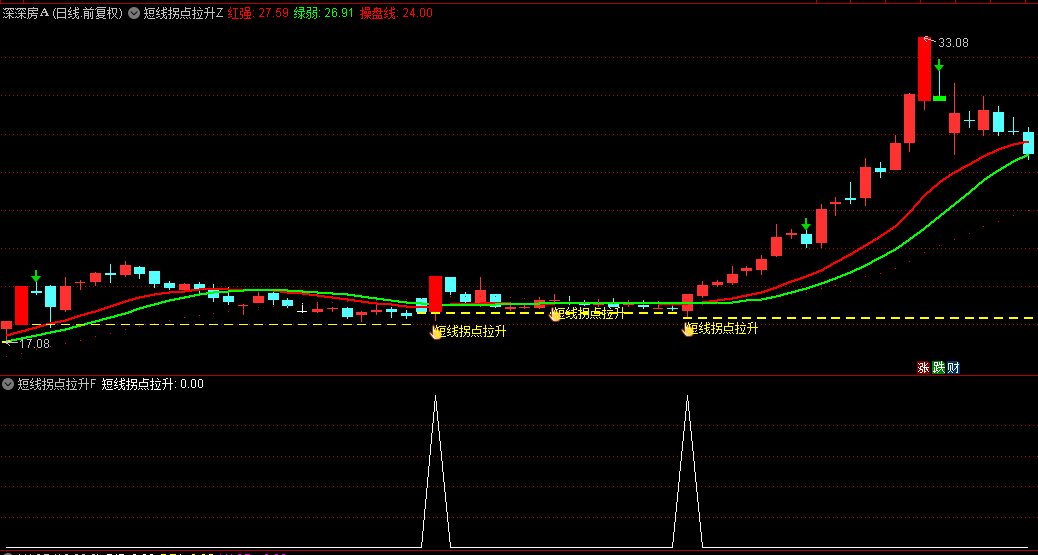Click the green arrow above the 33.08 candle's neighbor
1038x555 pixels.
click(x=939, y=65)
